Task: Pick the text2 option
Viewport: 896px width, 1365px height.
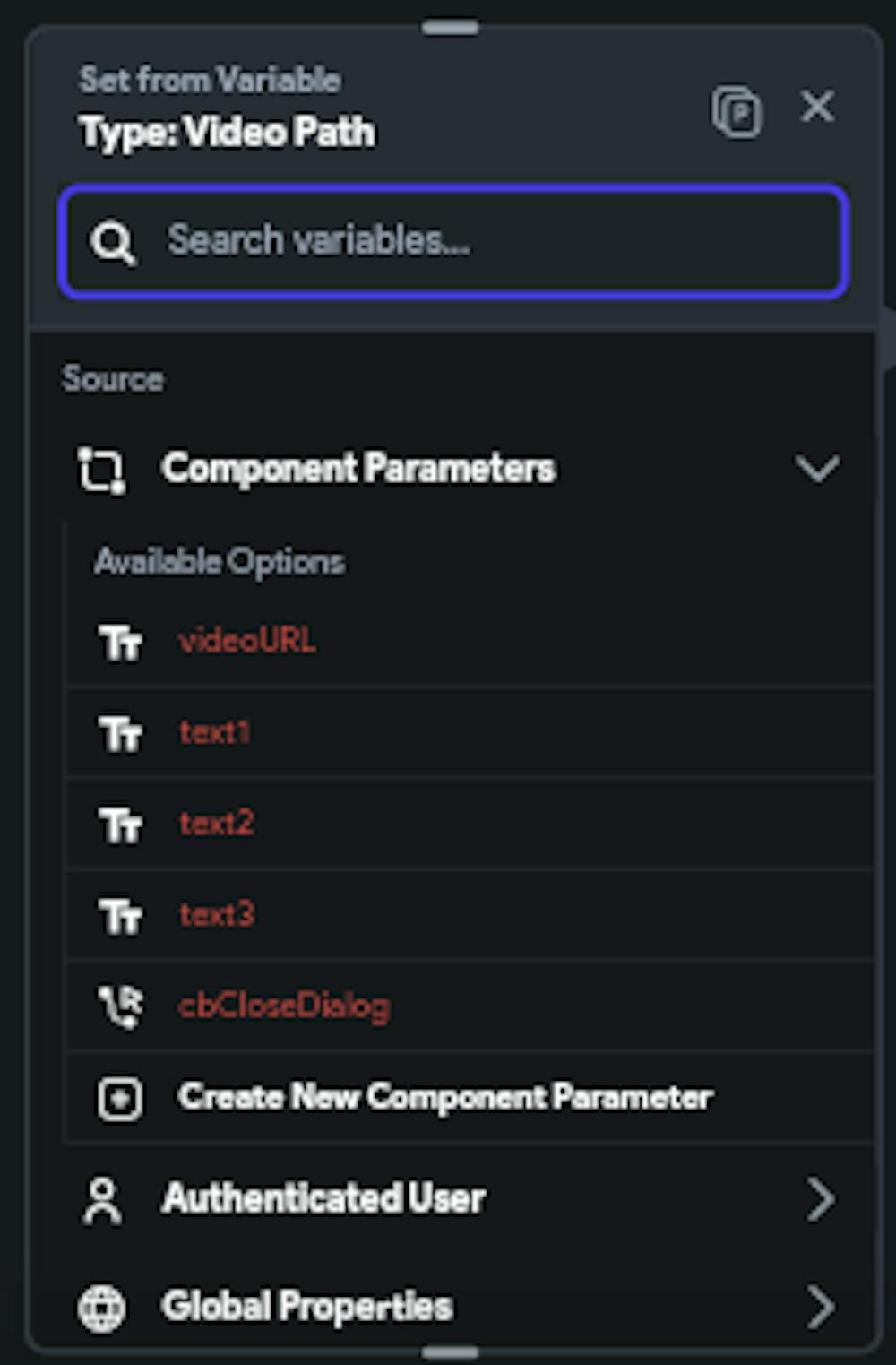Action: click(470, 824)
